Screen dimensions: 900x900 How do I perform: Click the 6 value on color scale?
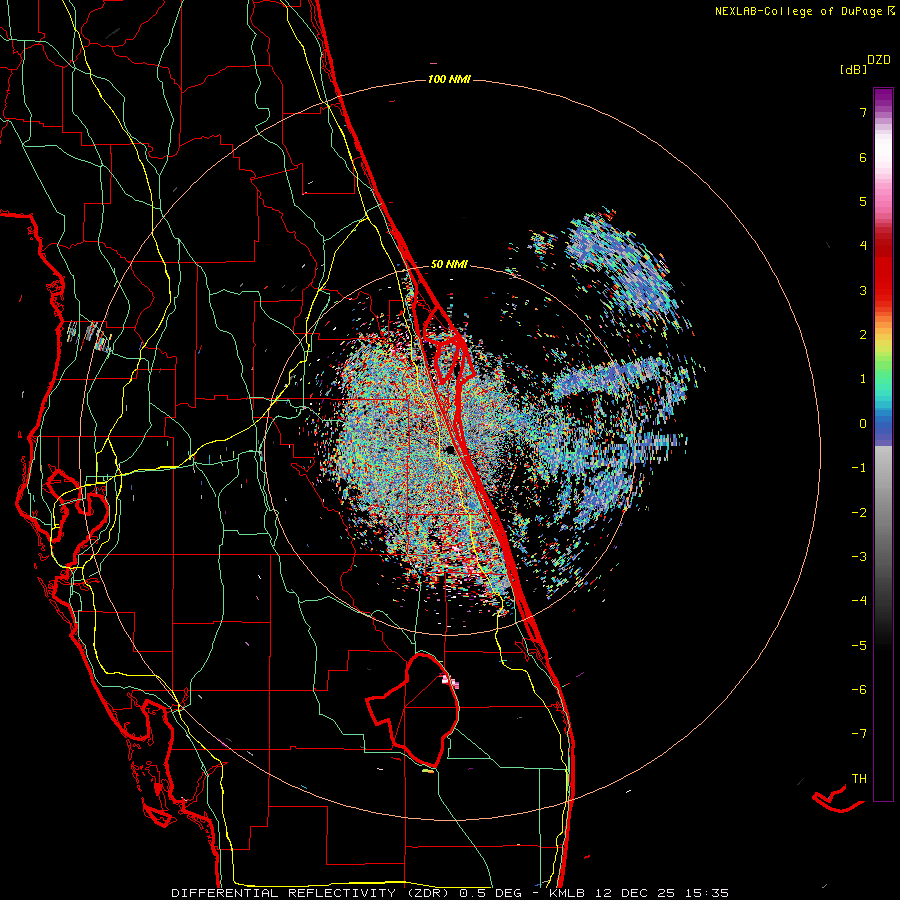[x=863, y=157]
